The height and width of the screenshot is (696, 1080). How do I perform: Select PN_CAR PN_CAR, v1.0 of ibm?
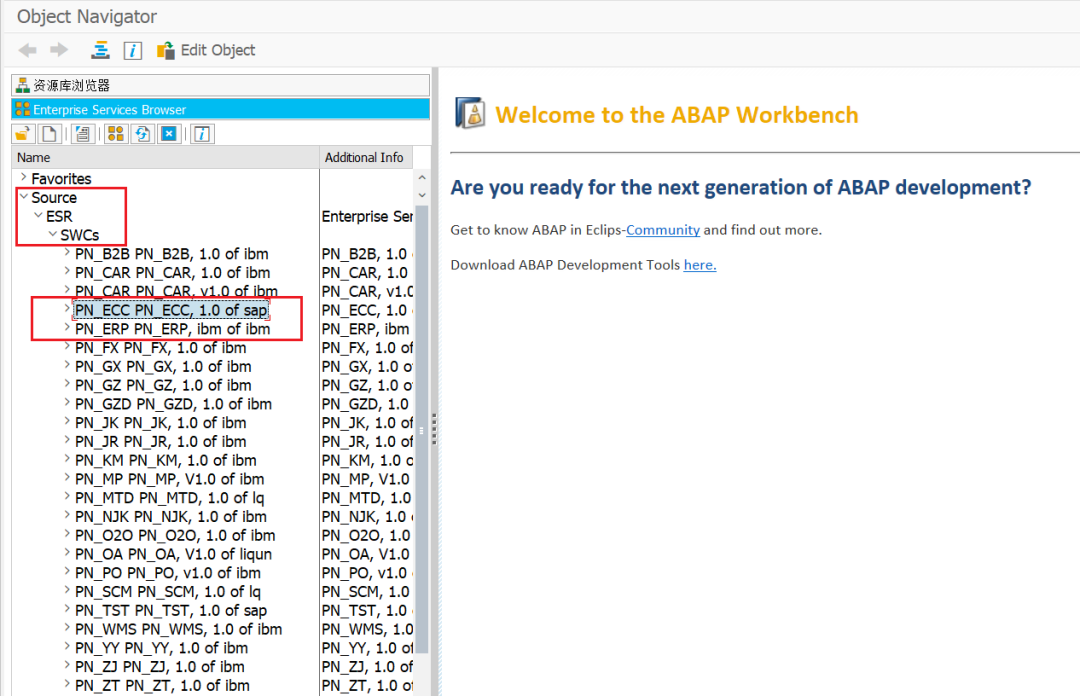click(x=176, y=291)
